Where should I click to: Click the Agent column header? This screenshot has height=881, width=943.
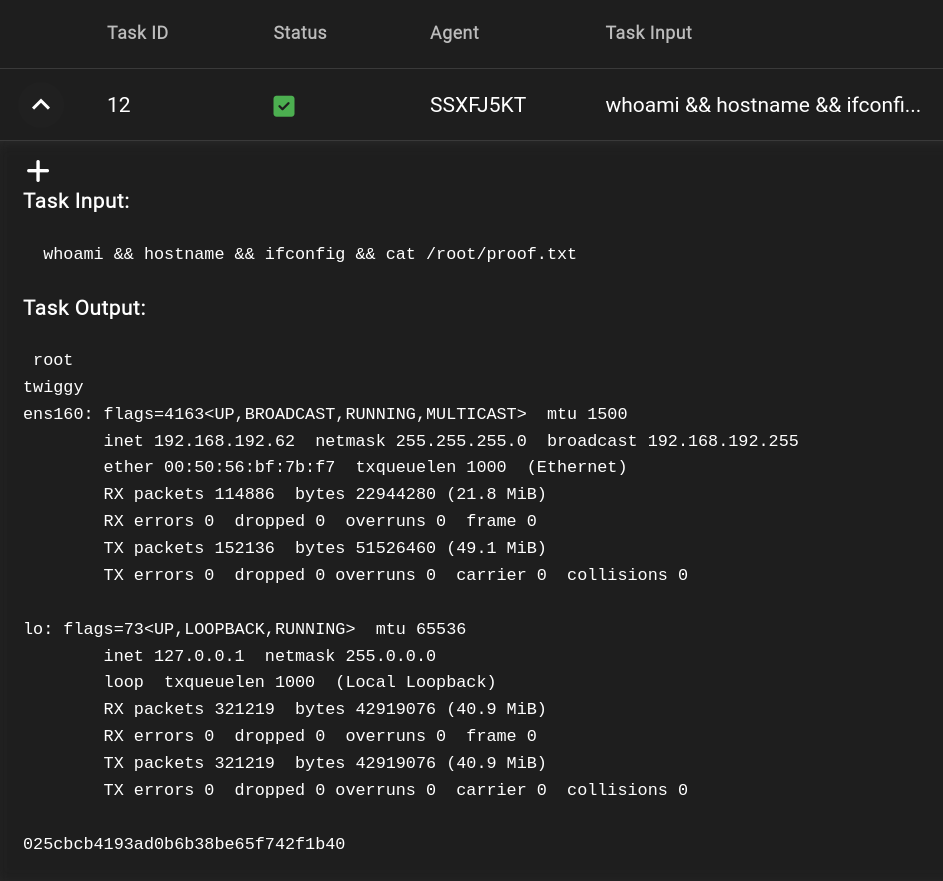(x=454, y=33)
